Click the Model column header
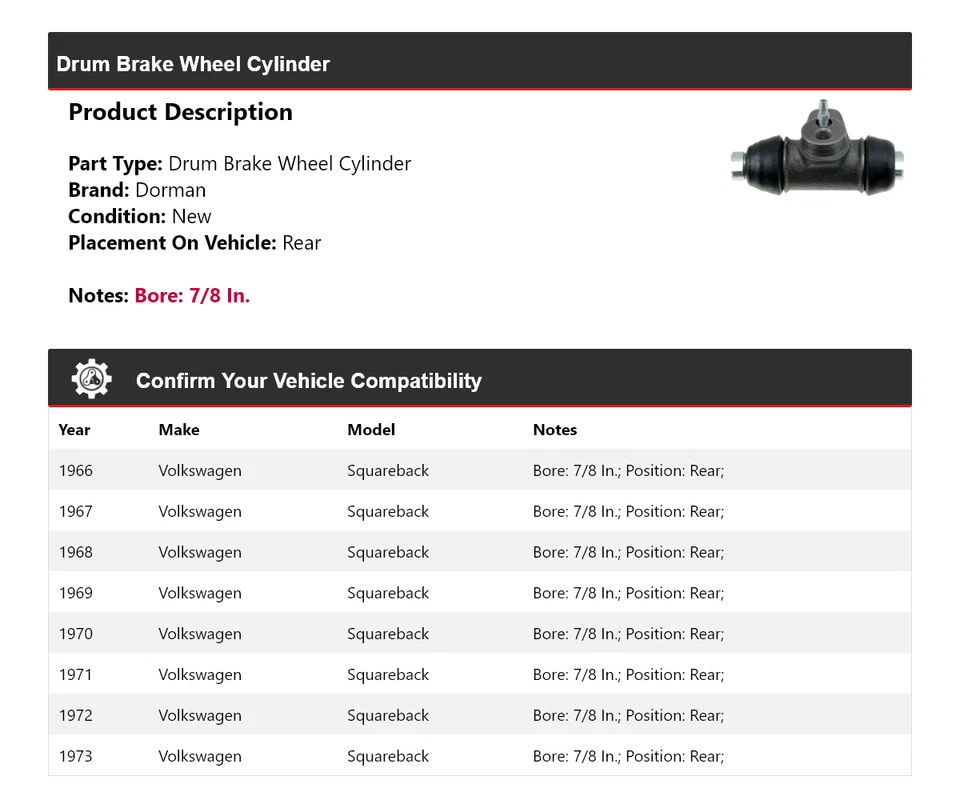 click(x=371, y=430)
